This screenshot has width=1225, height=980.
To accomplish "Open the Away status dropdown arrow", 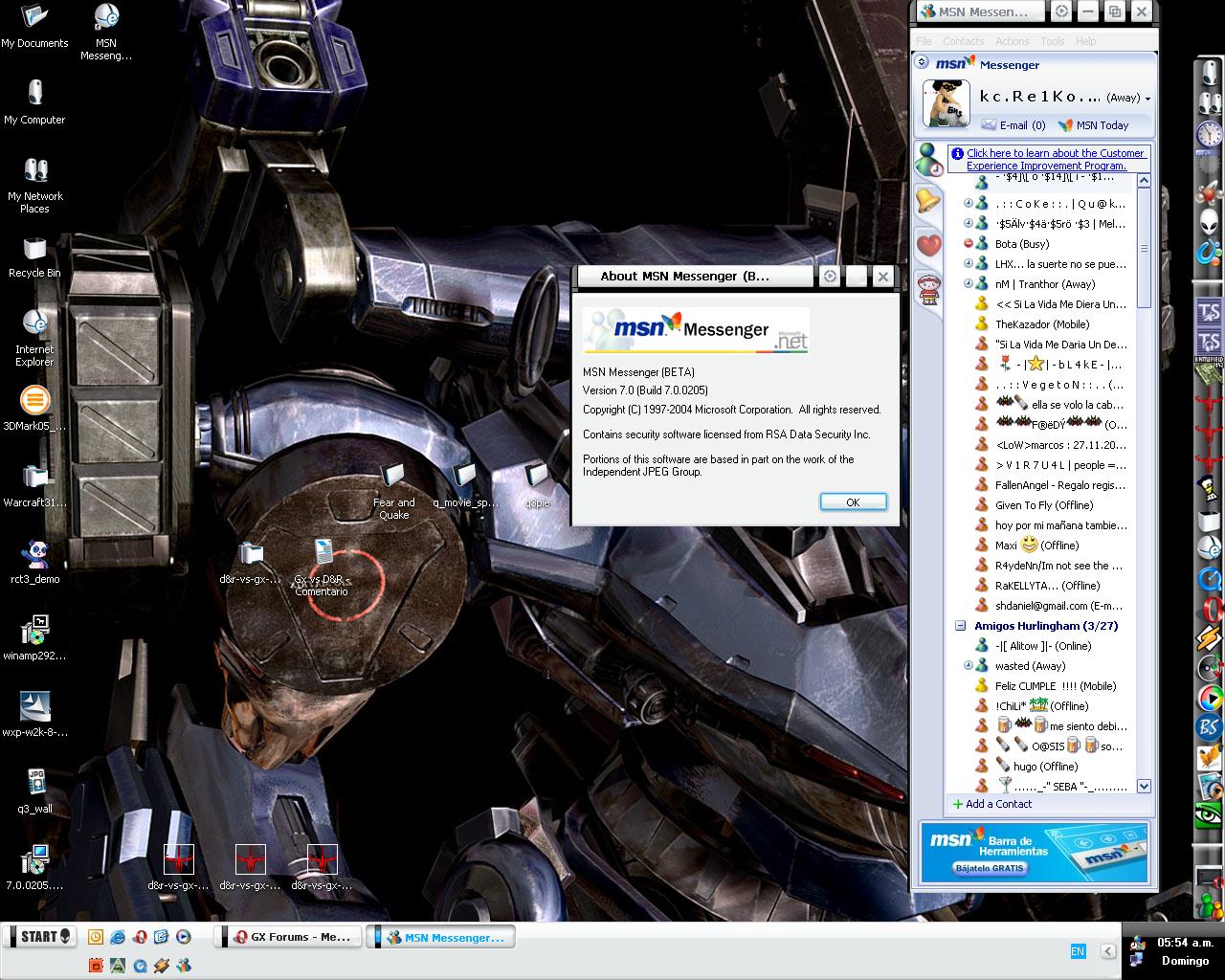I will click(x=1147, y=99).
